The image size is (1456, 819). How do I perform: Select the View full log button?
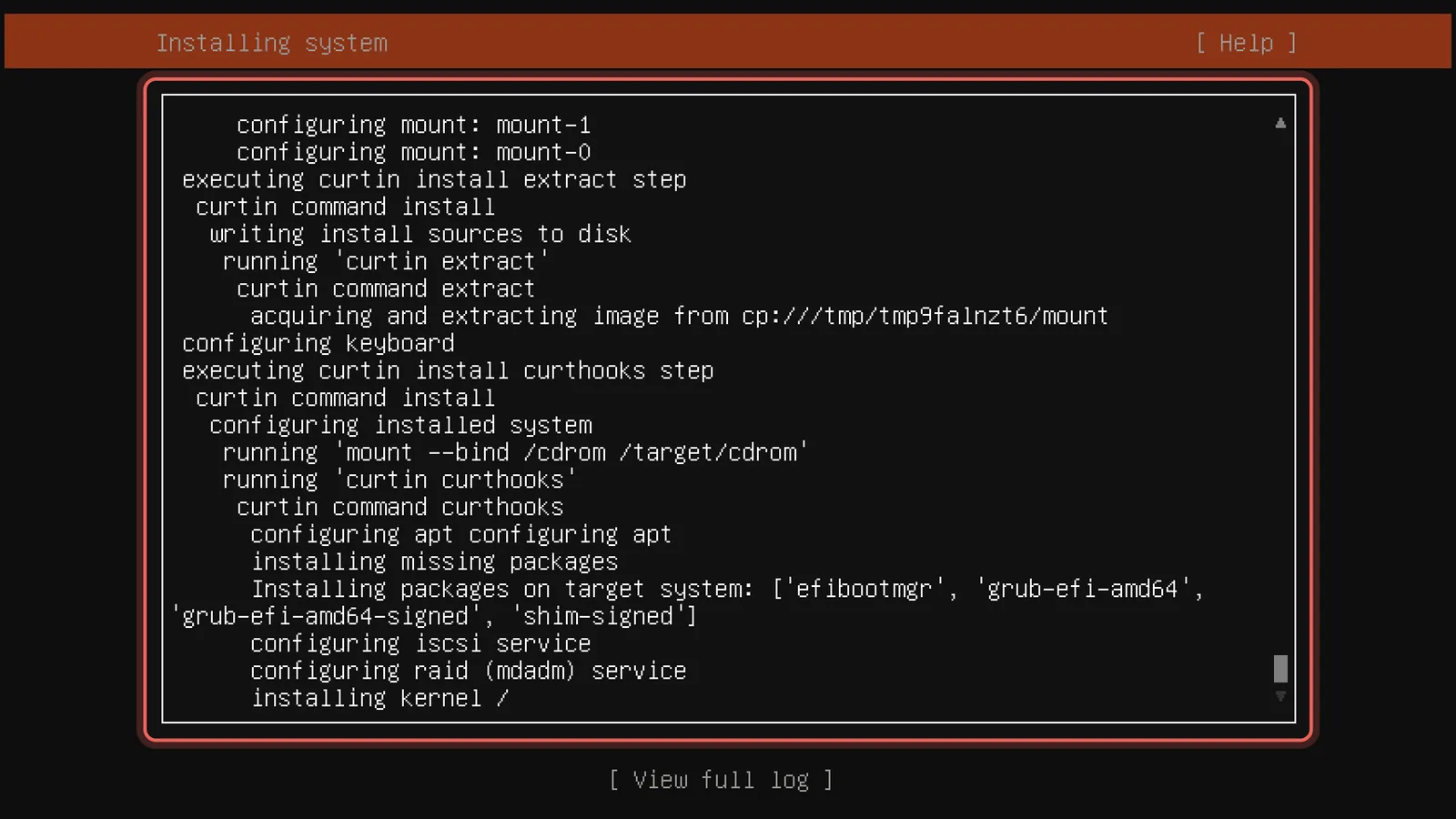(720, 780)
